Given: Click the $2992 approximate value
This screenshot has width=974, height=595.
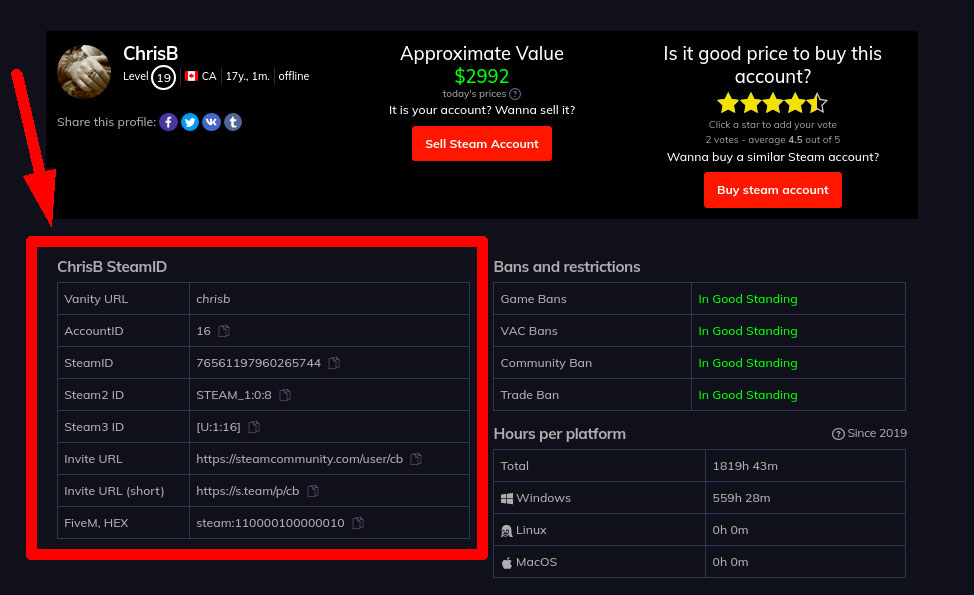Looking at the screenshot, I should [x=481, y=76].
